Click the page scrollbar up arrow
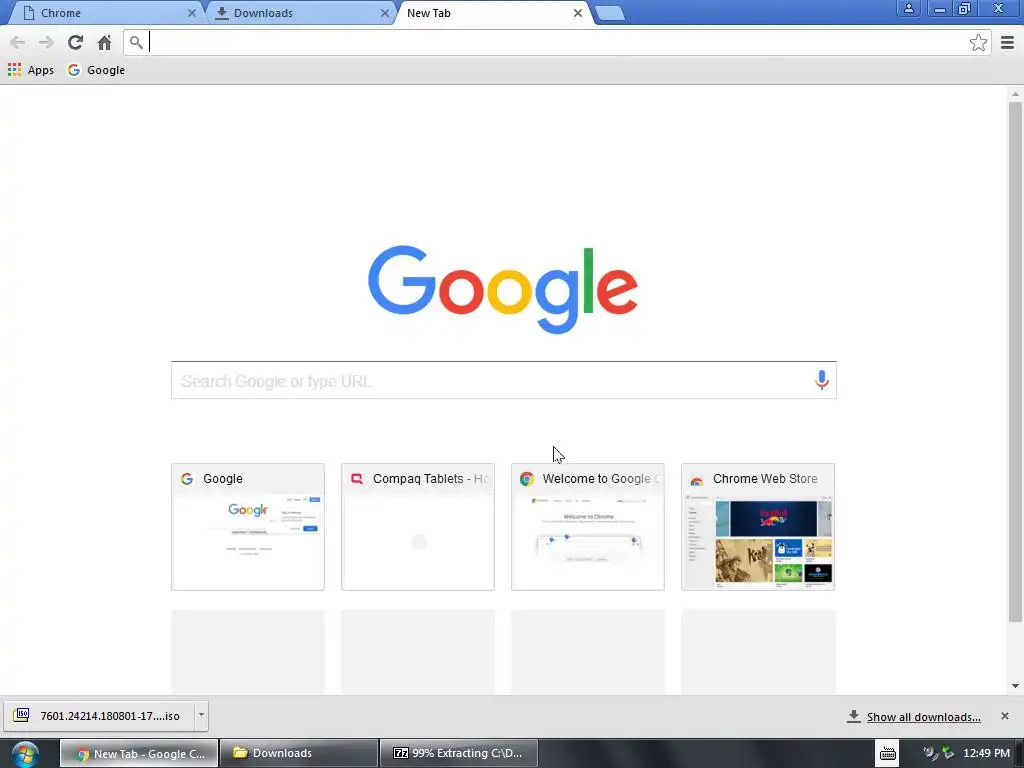The width and height of the screenshot is (1024, 768). pos(1015,95)
